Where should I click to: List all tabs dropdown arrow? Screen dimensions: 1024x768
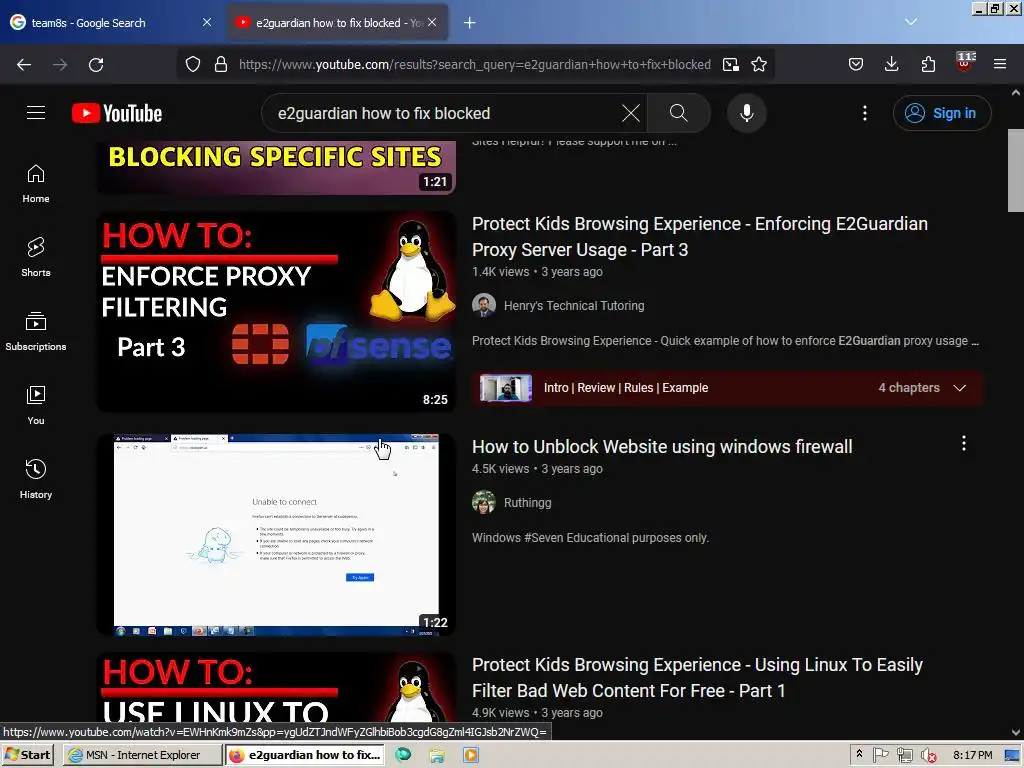[x=911, y=22]
